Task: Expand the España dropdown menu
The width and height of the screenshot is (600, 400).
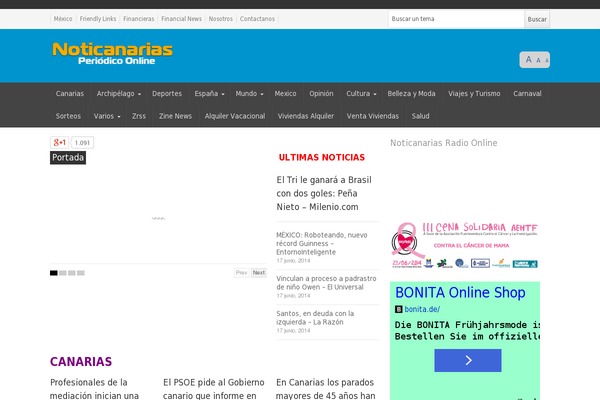Action: coord(209,93)
